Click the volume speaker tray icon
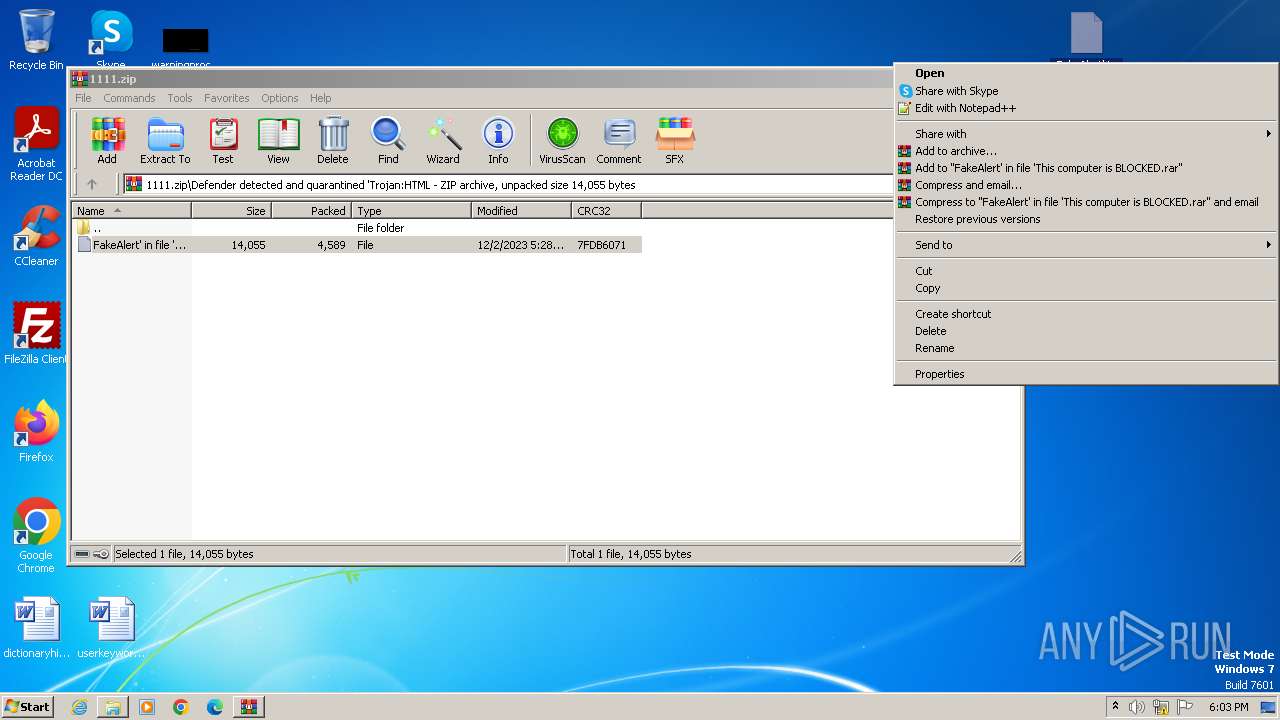Viewport: 1280px width, 720px height. [x=1137, y=707]
